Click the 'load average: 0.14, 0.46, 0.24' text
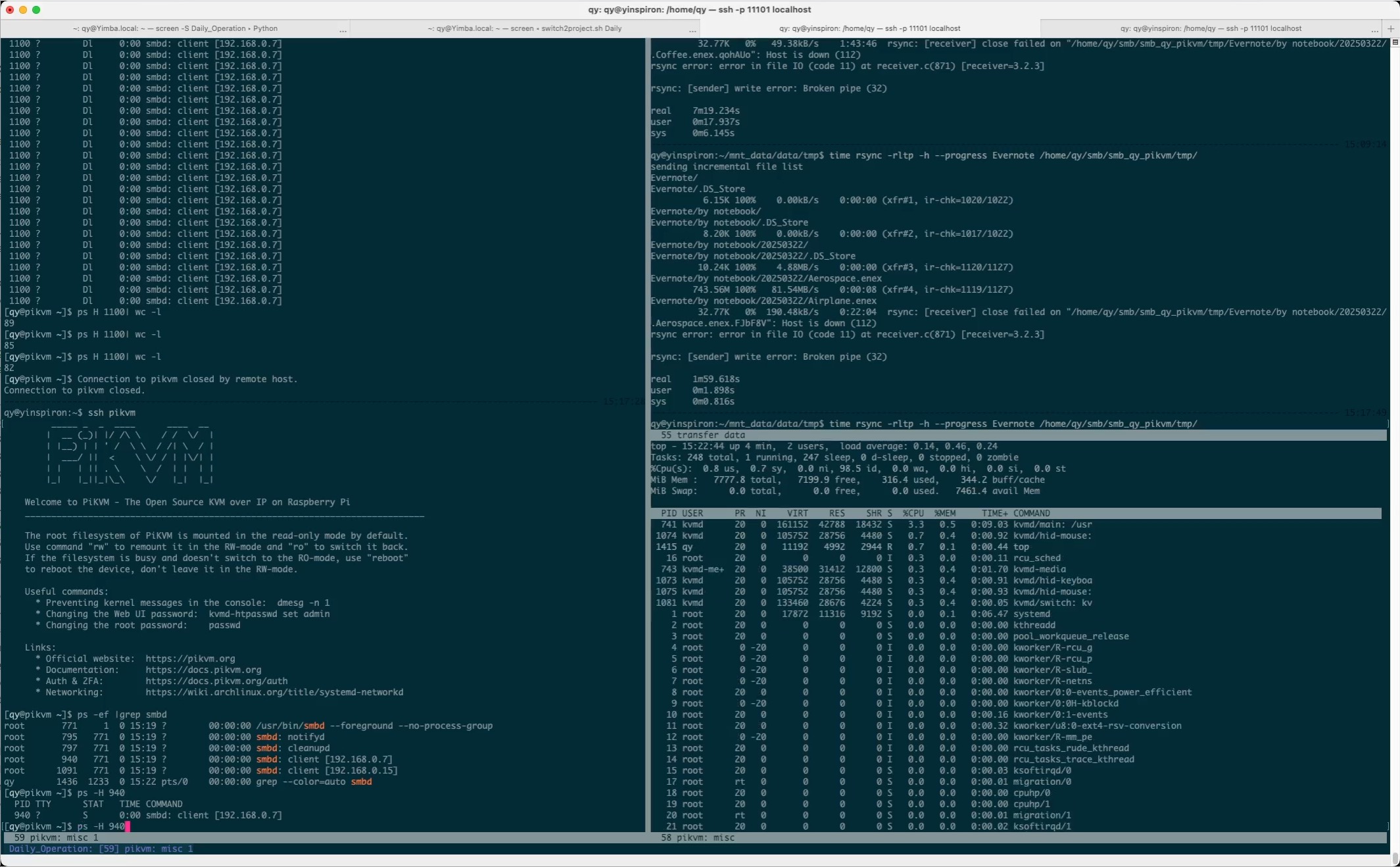The width and height of the screenshot is (1400, 867). tap(919, 446)
